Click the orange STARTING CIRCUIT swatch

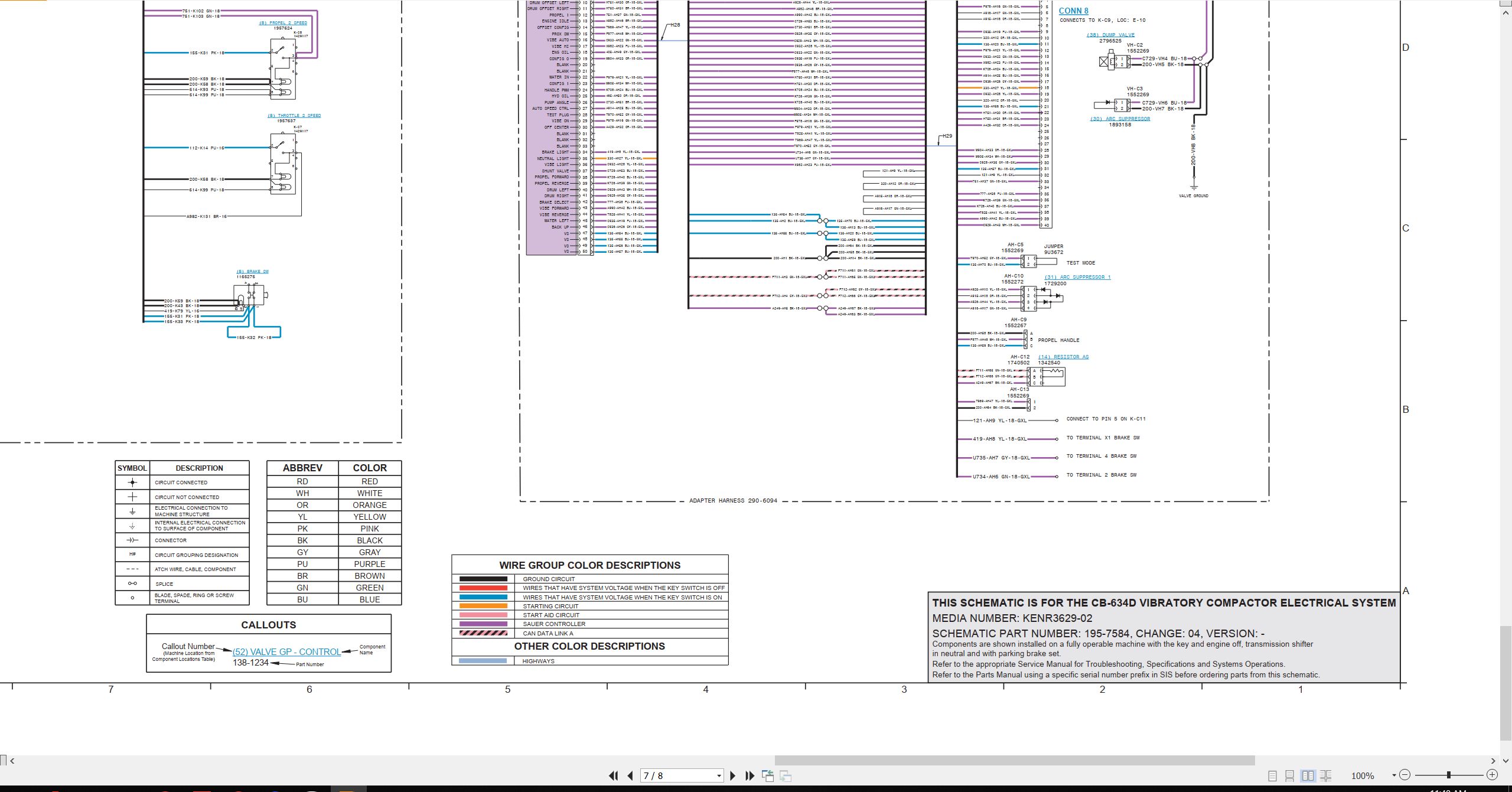point(483,606)
